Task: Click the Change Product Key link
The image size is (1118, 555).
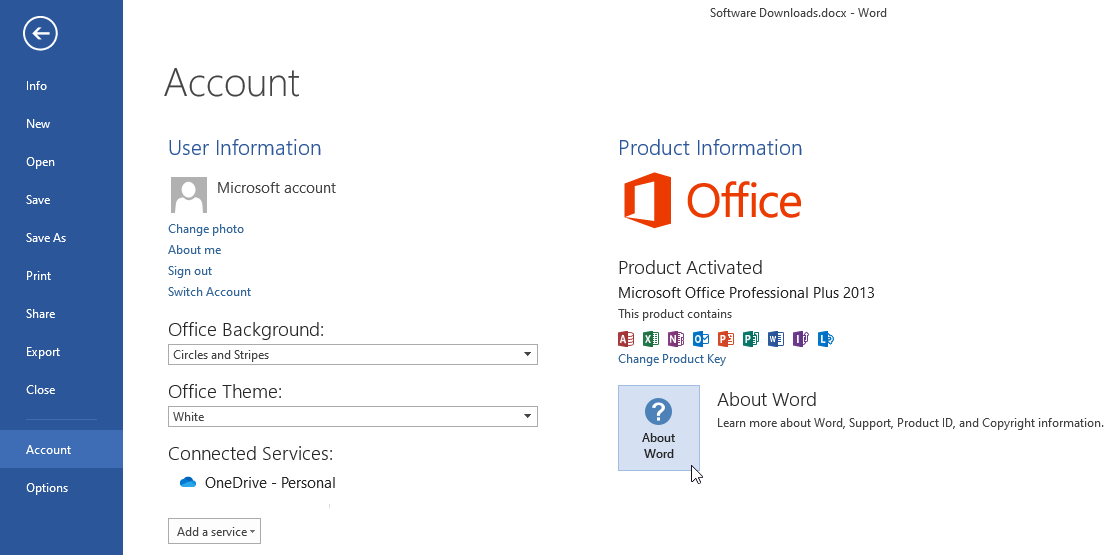Action: pyautogui.click(x=672, y=359)
